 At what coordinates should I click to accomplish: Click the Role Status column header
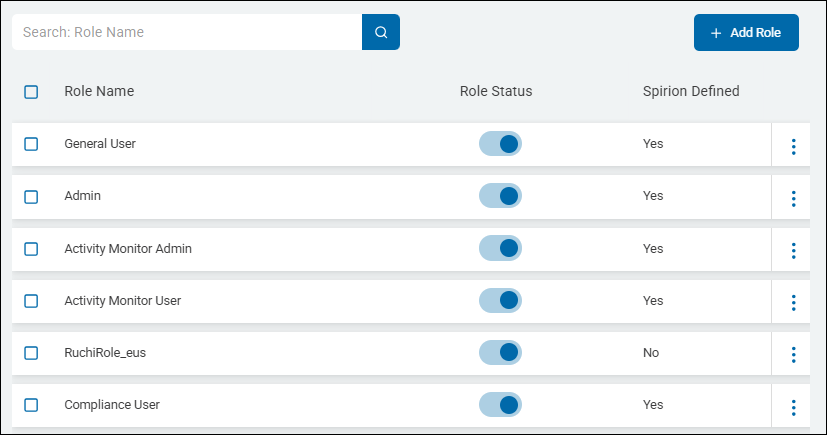tap(496, 92)
